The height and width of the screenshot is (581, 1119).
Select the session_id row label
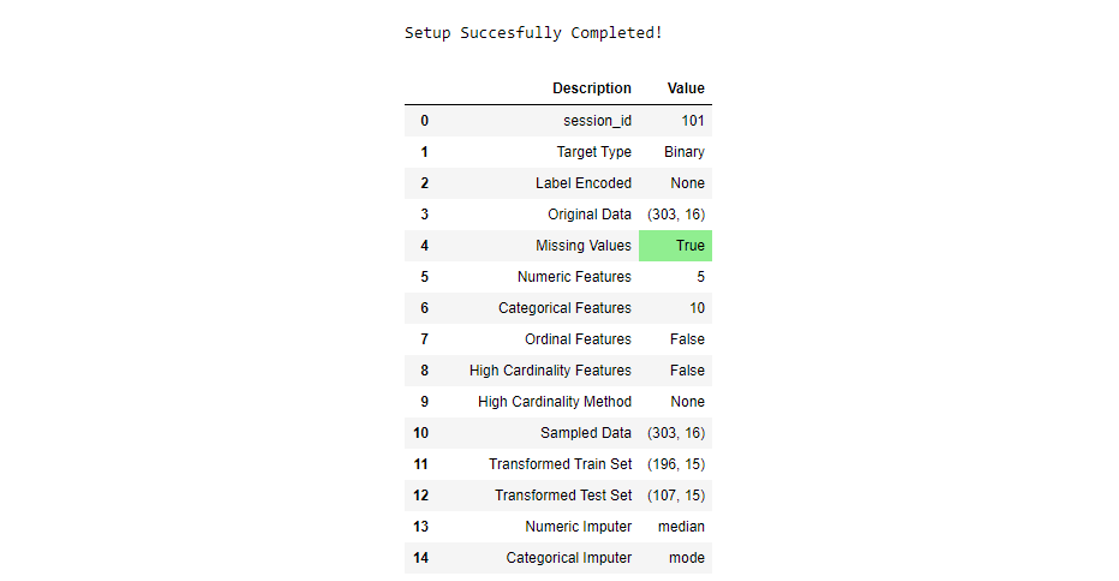click(x=597, y=121)
